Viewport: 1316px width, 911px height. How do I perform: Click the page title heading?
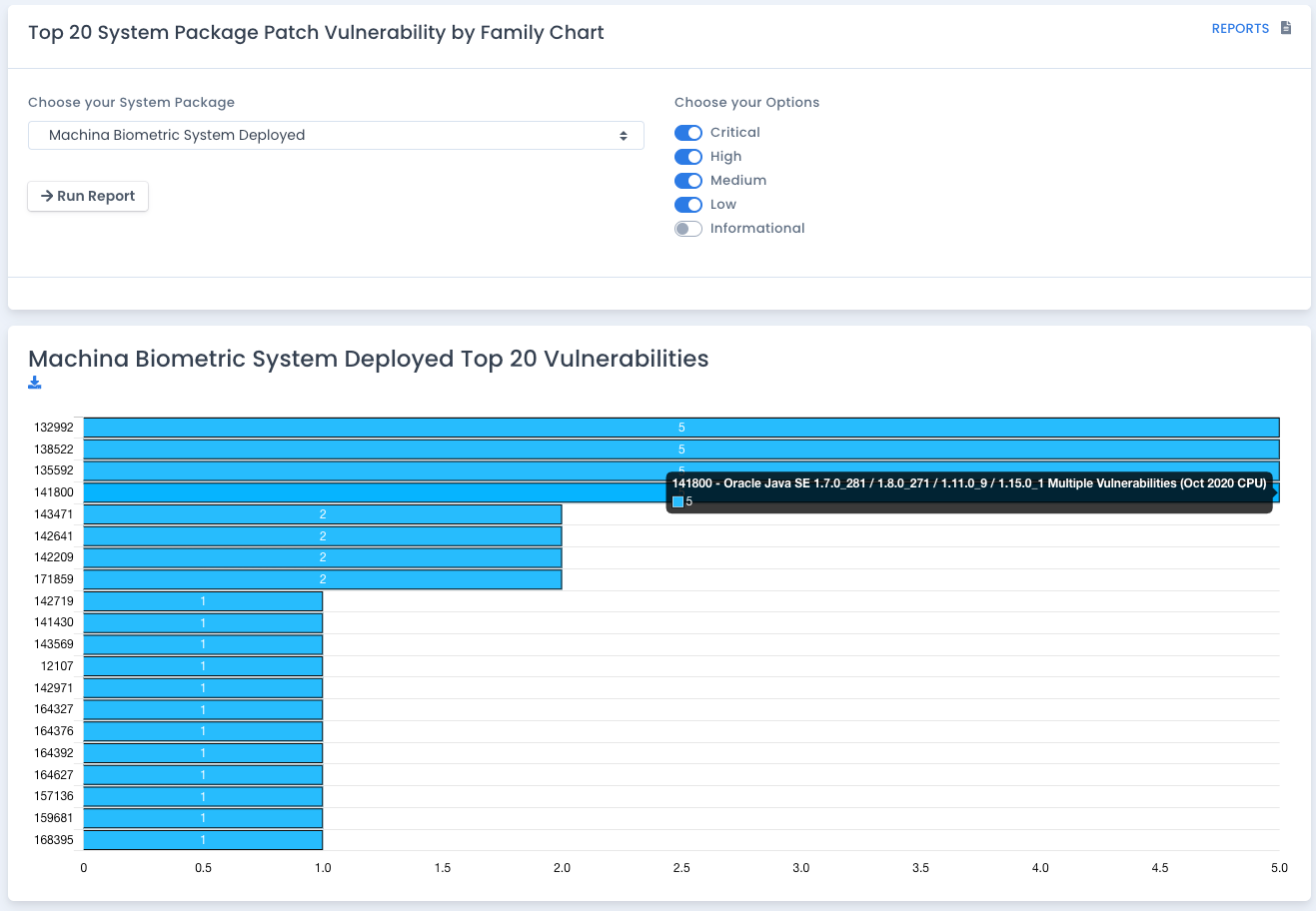click(x=316, y=32)
